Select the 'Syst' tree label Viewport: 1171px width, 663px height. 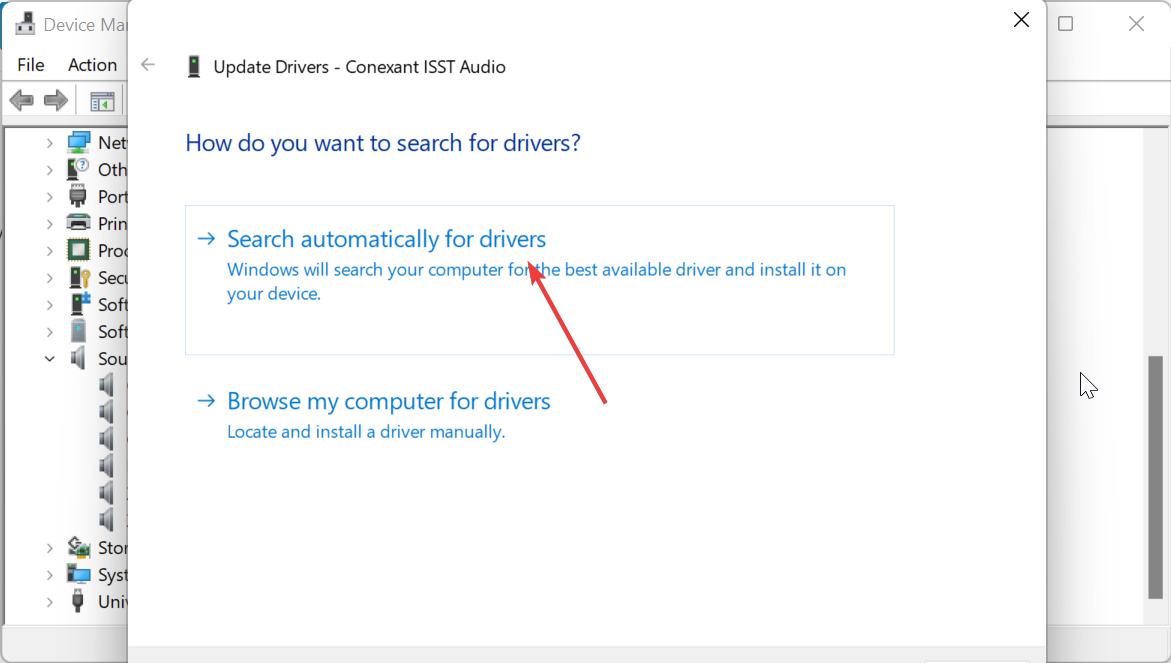[112, 574]
